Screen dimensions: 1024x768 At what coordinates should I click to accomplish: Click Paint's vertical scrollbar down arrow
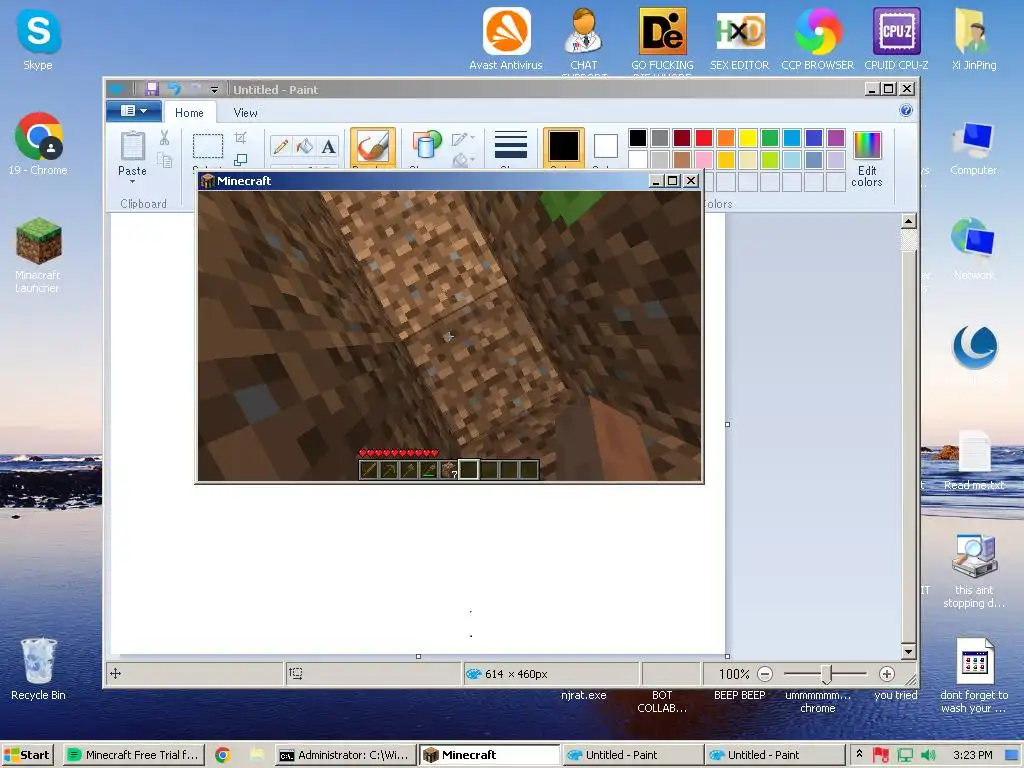[908, 651]
